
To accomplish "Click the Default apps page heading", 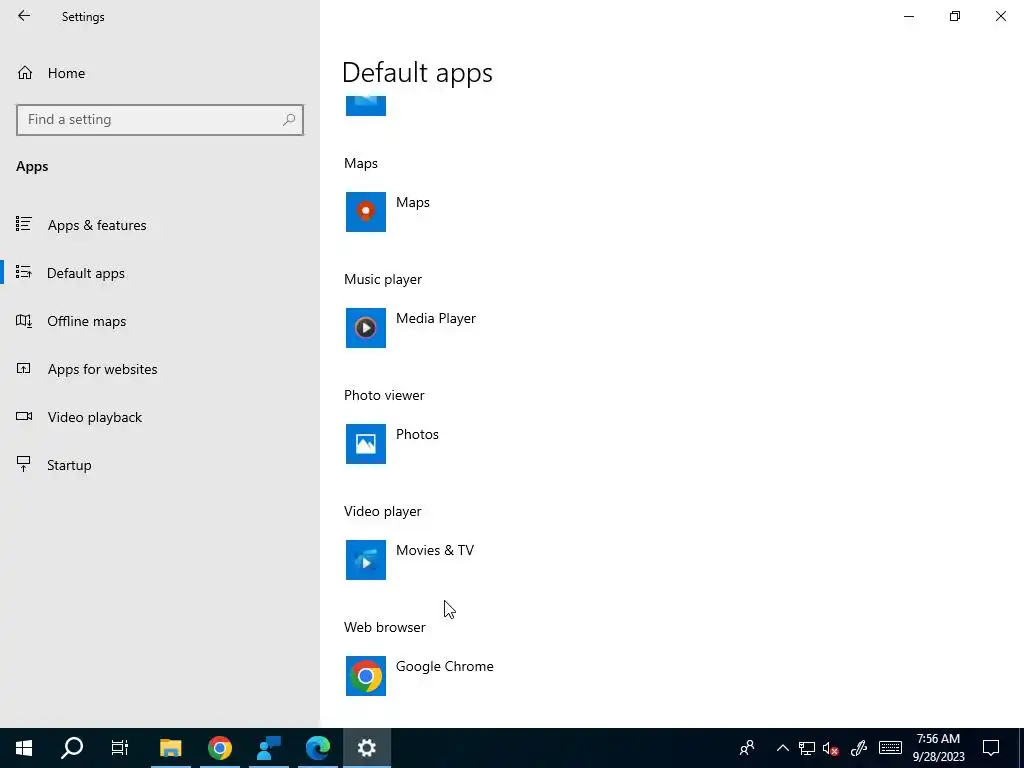I will coord(417,72).
